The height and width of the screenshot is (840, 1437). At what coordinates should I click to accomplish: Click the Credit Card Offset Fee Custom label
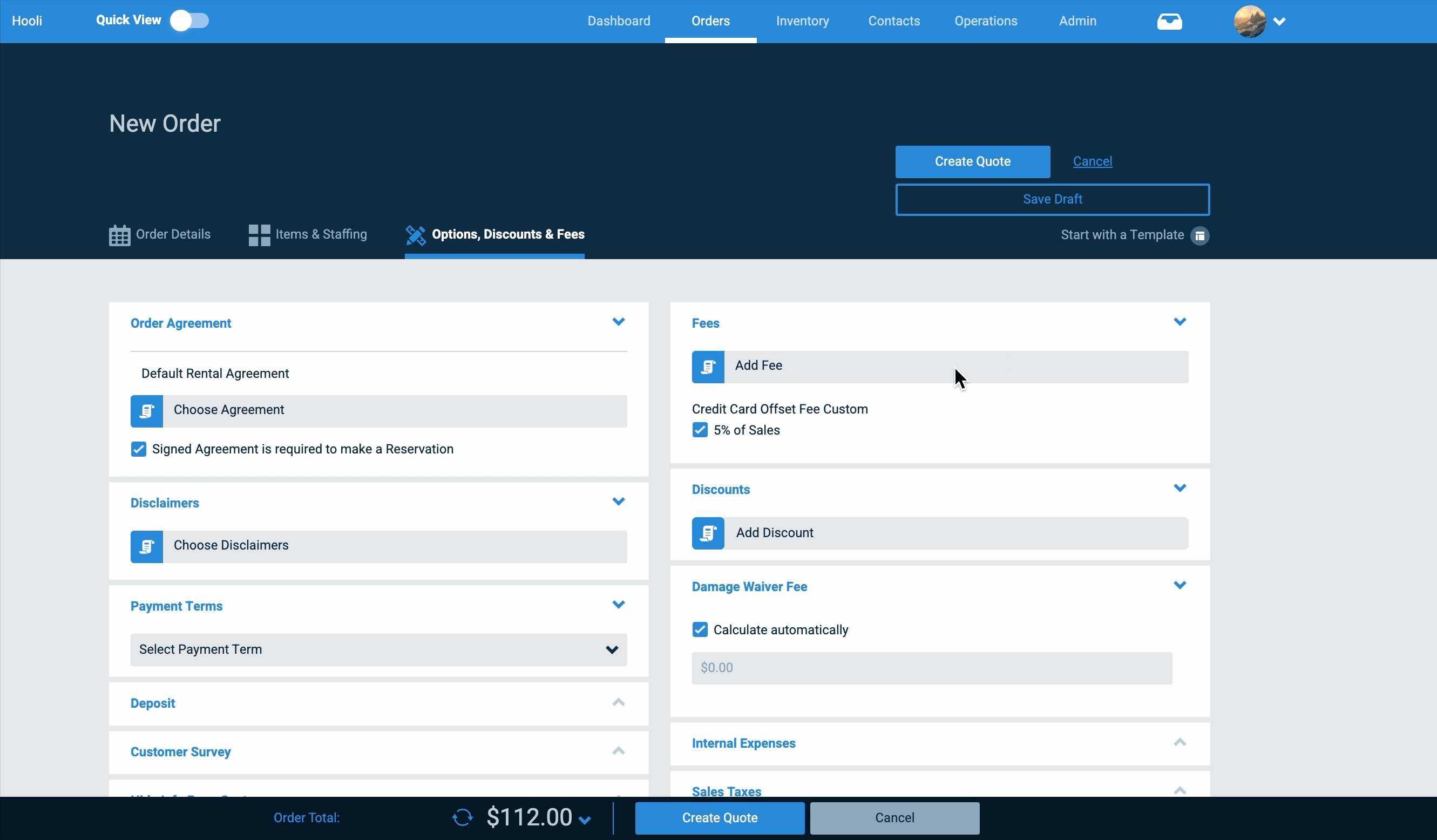779,409
